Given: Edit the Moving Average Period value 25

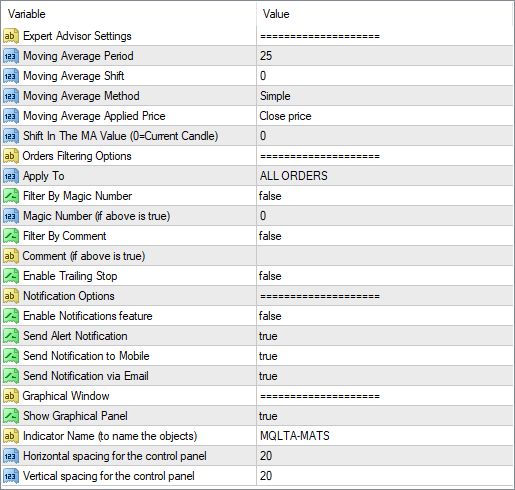Looking at the screenshot, I should click(x=385, y=56).
